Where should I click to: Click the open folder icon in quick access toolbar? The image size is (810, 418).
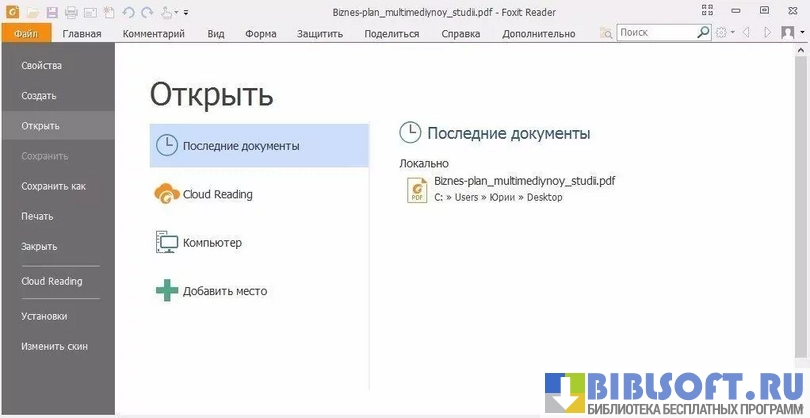point(33,12)
